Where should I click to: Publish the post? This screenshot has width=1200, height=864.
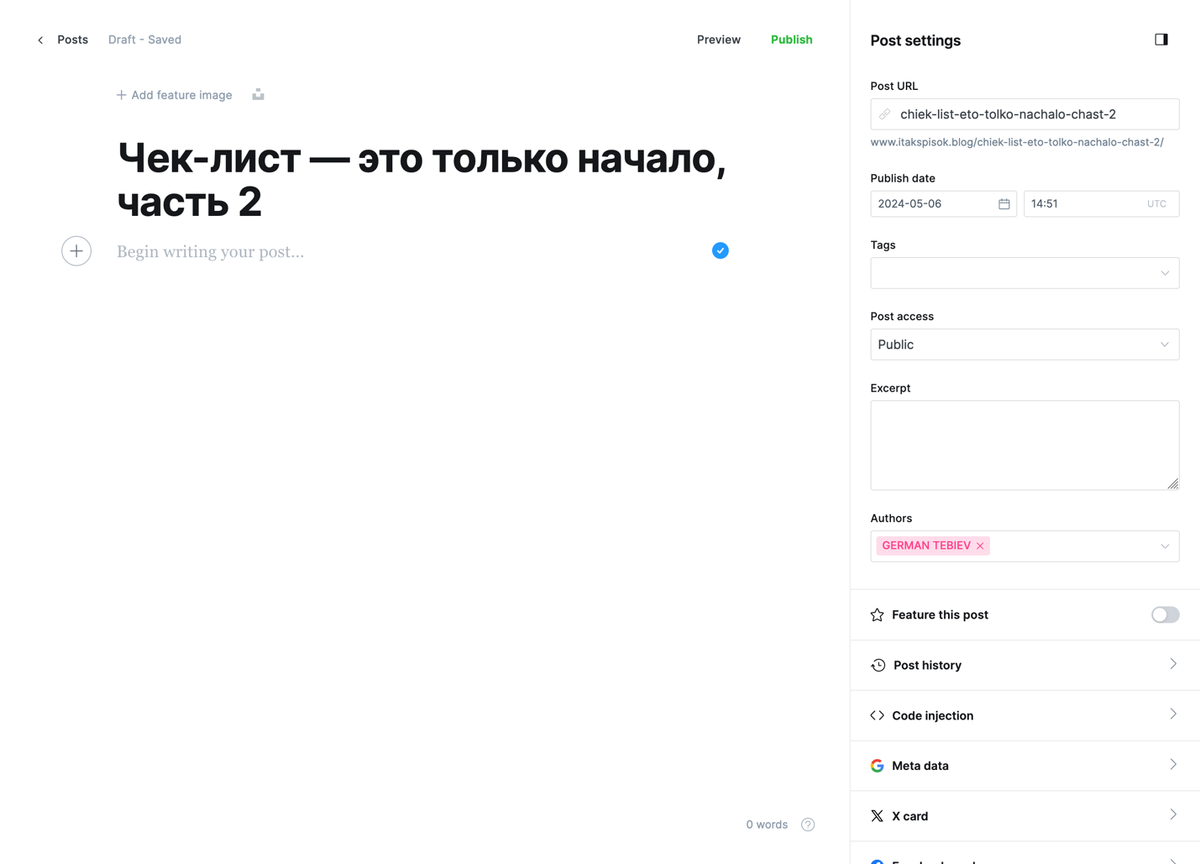coord(791,40)
